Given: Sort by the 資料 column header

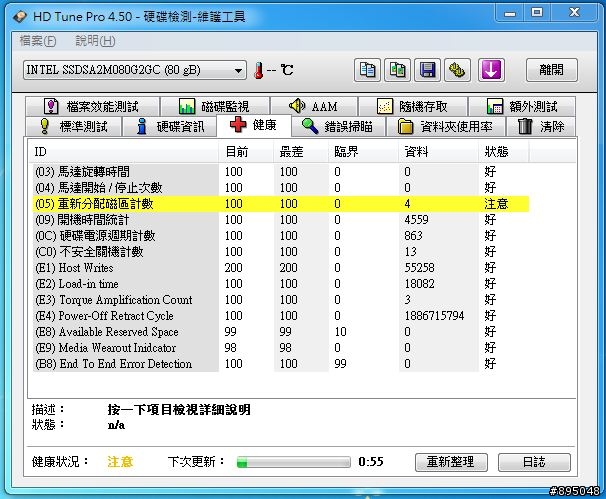Looking at the screenshot, I should tap(439, 152).
